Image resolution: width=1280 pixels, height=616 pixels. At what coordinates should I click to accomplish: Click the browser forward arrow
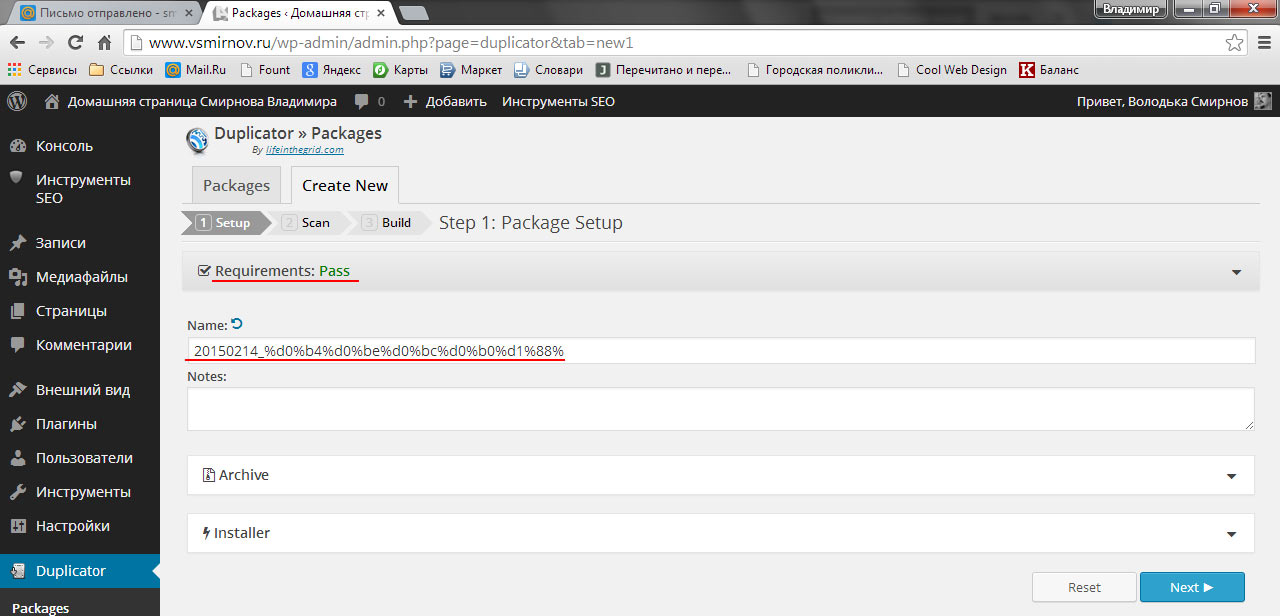click(46, 43)
